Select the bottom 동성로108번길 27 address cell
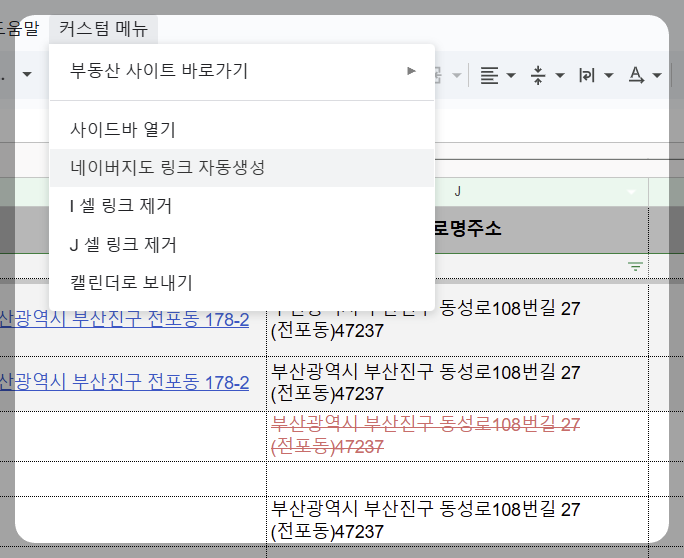 457,520
